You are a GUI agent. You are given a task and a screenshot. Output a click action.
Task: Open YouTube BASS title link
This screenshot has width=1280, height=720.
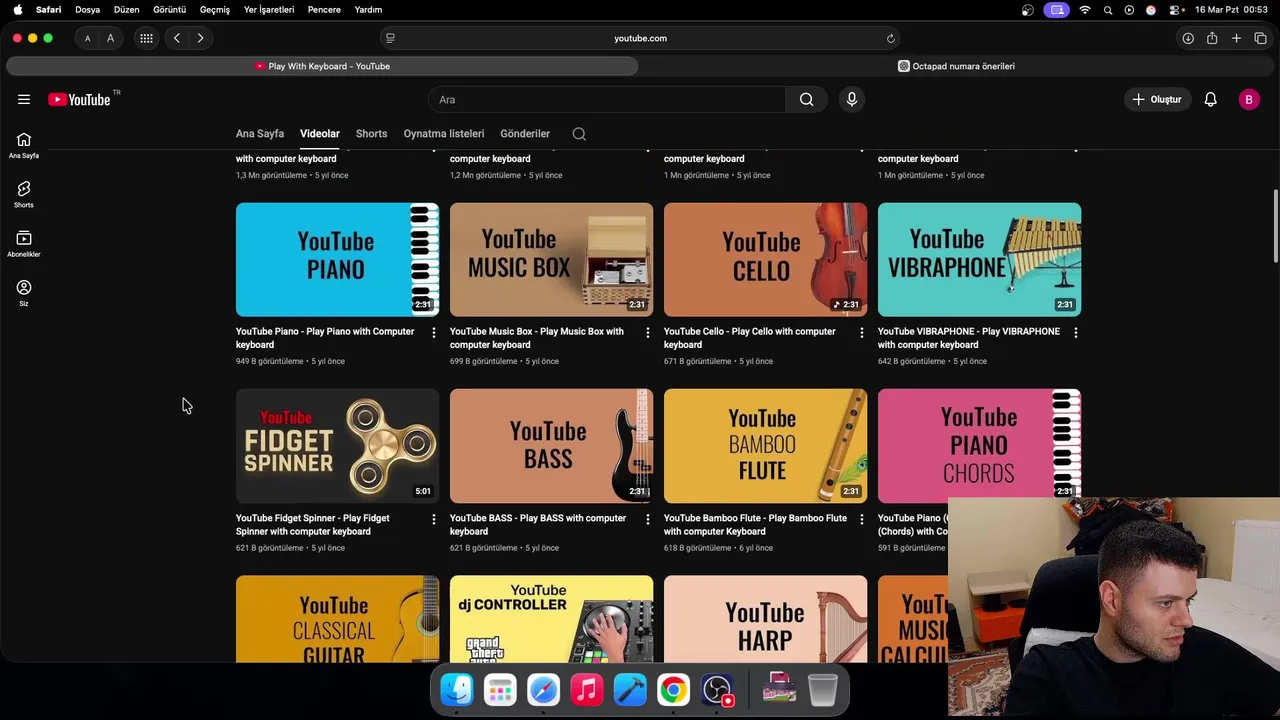pyautogui.click(x=538, y=525)
